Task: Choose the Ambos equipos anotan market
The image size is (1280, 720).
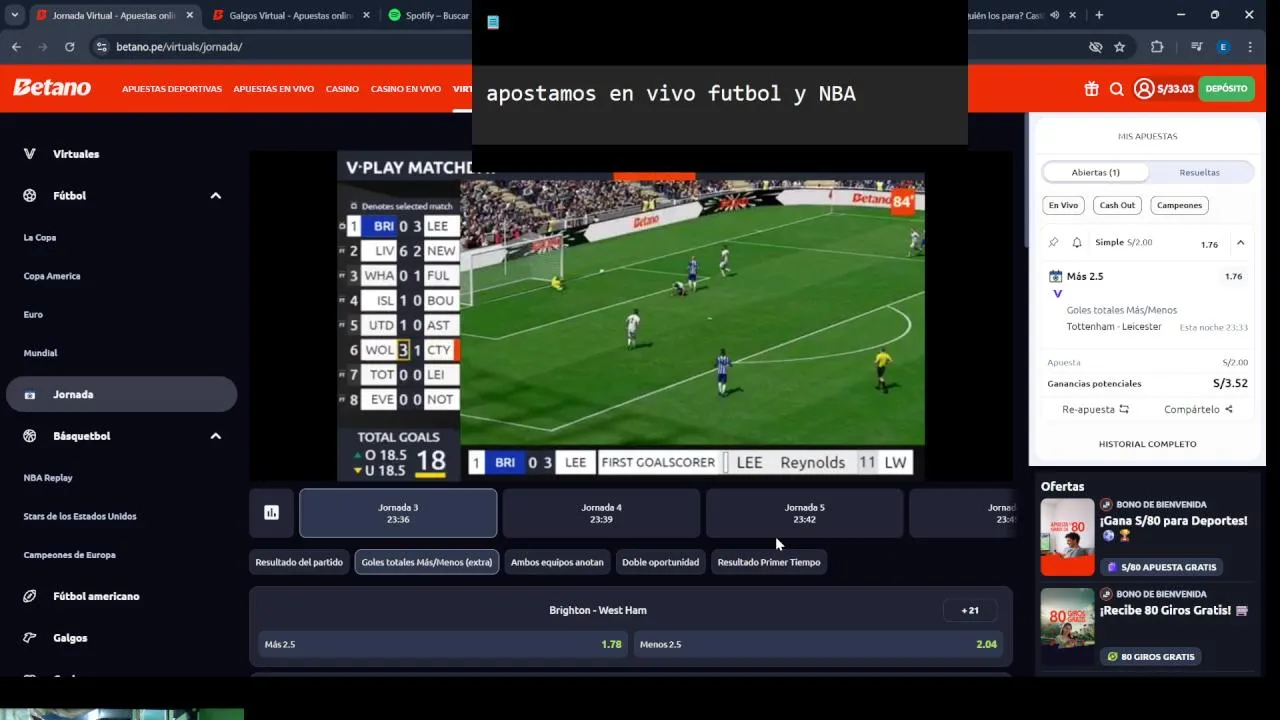Action: (x=557, y=562)
